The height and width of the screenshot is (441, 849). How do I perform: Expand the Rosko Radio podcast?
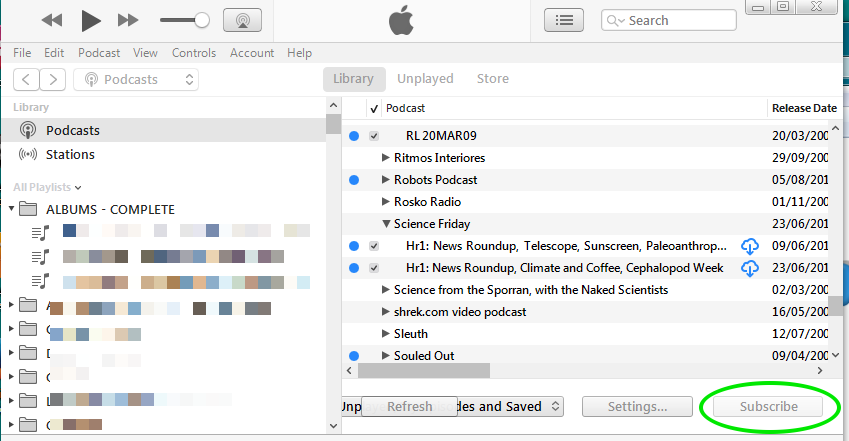click(x=386, y=202)
